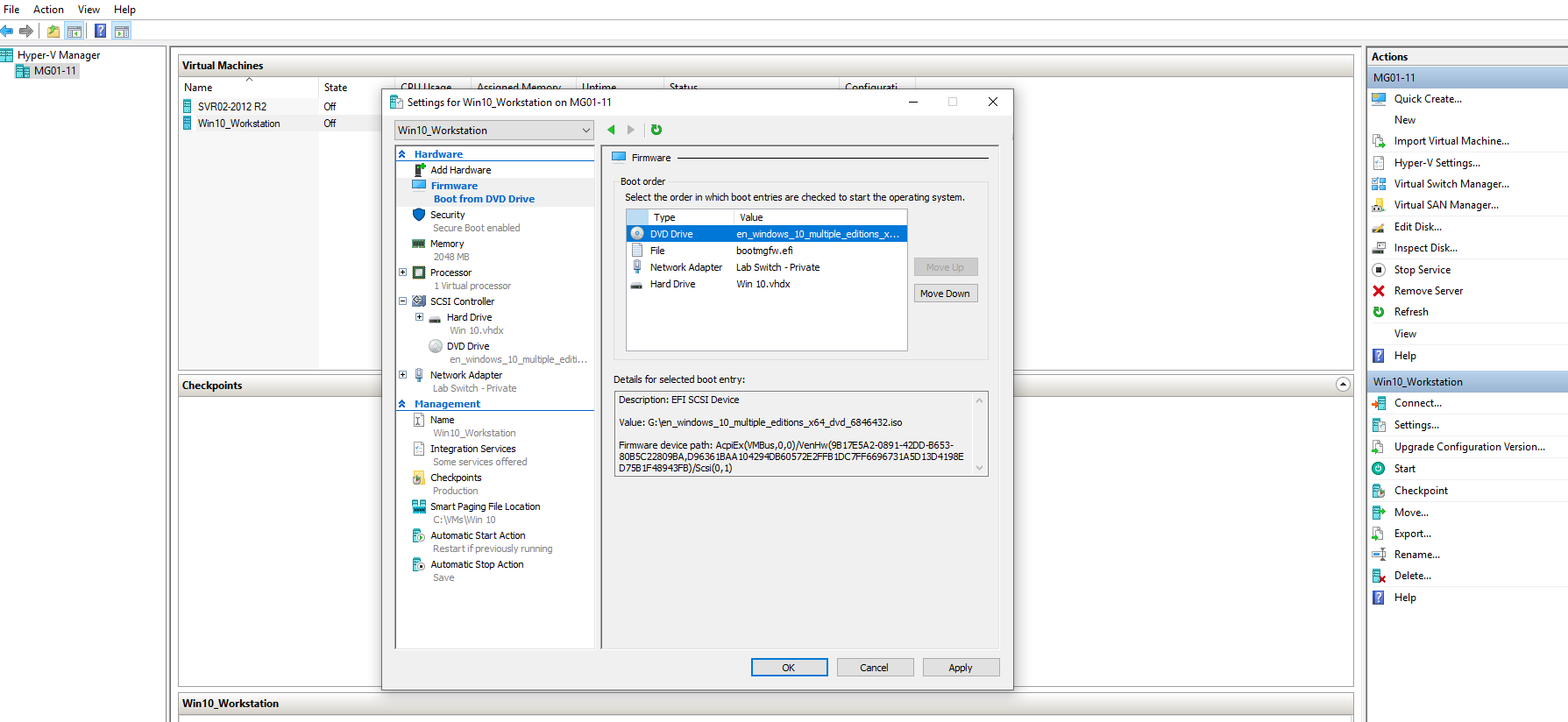
Task: Click the Memory chip icon
Action: pos(419,244)
